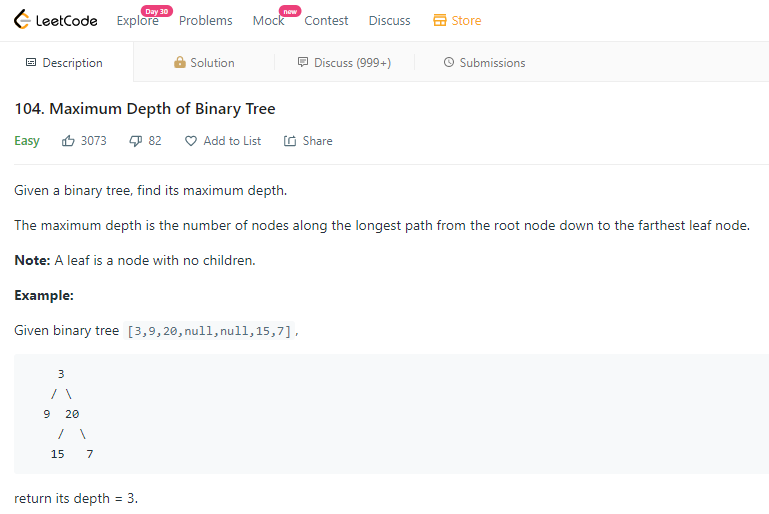Click the clock icon beside Submissions
The height and width of the screenshot is (514, 769).
pos(449,62)
